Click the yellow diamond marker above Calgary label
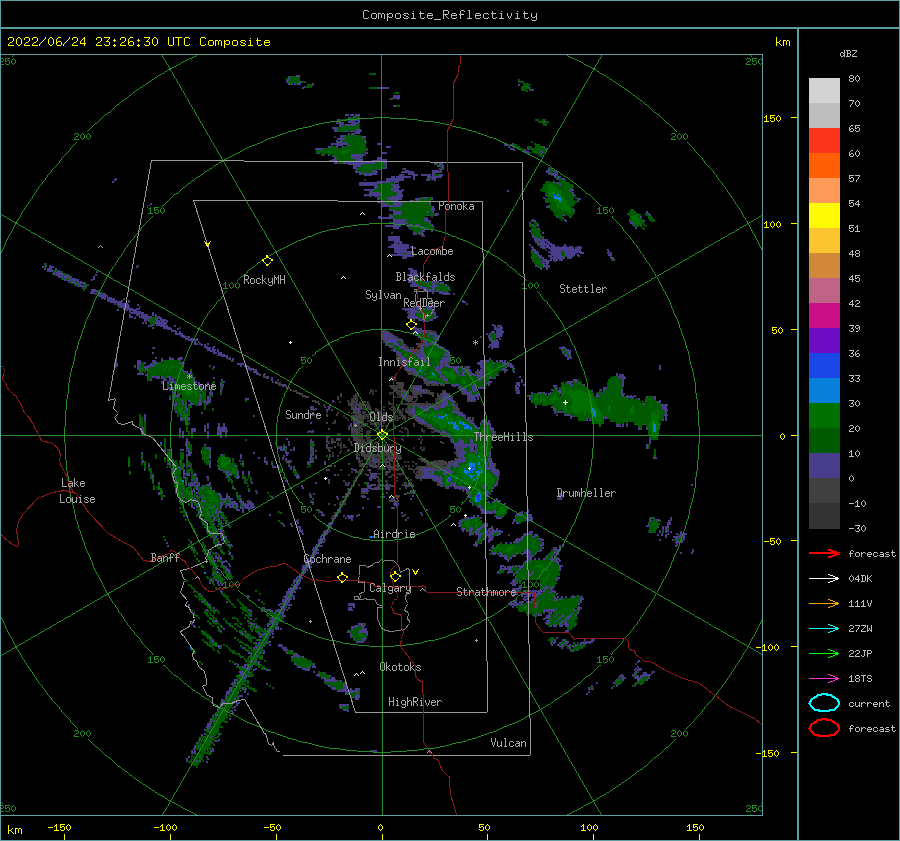This screenshot has height=841, width=900. 395,576
